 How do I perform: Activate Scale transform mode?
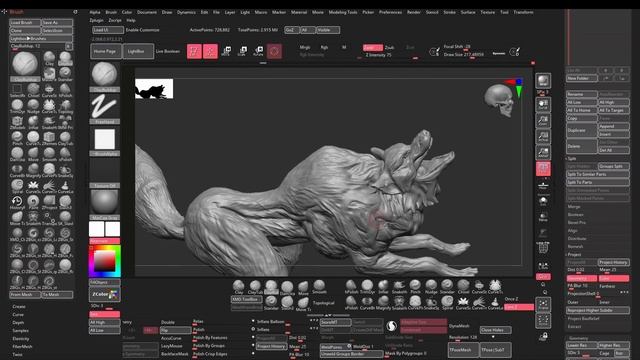pyautogui.click(x=242, y=51)
